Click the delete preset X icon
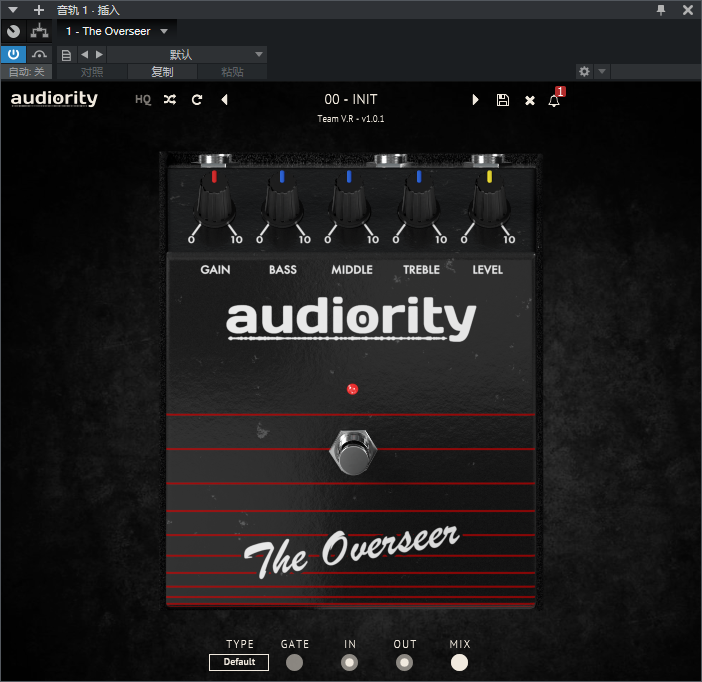 click(x=530, y=100)
